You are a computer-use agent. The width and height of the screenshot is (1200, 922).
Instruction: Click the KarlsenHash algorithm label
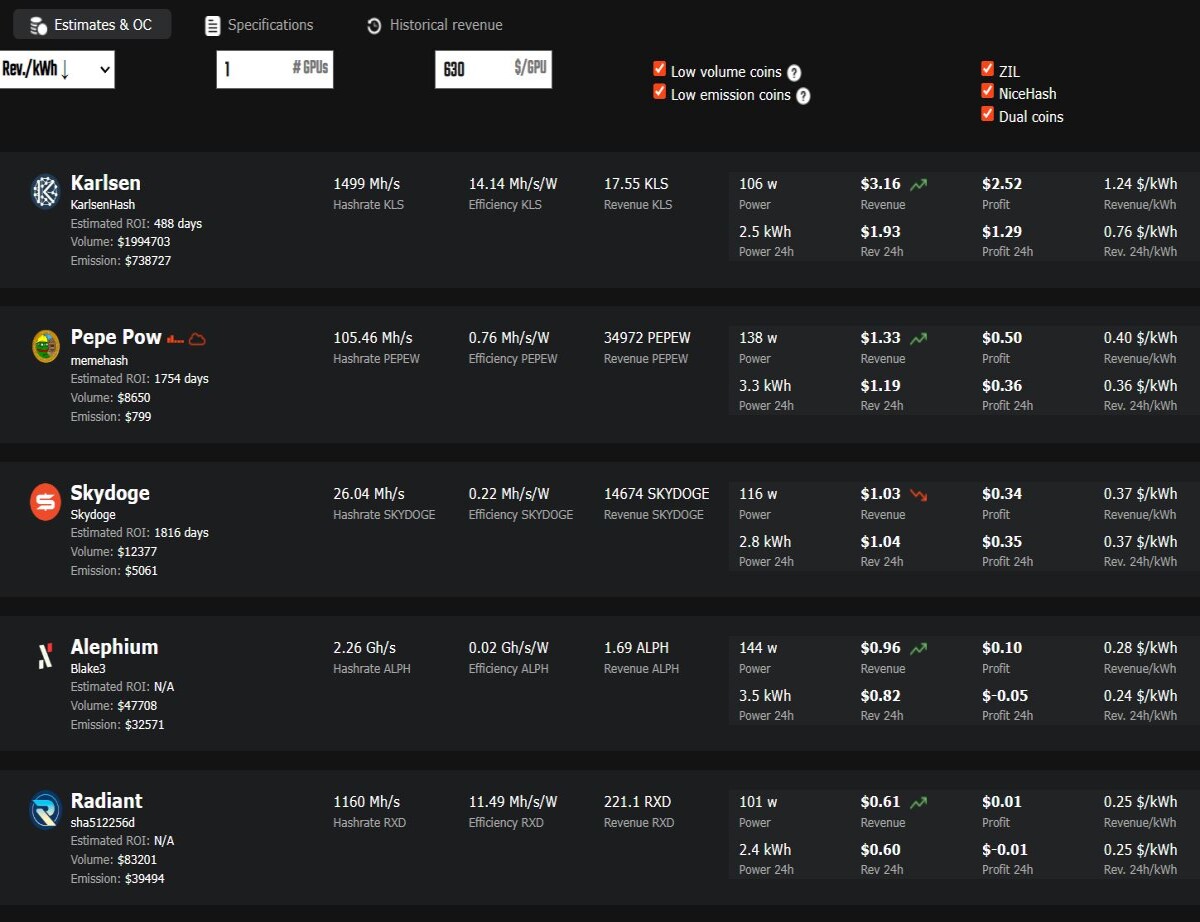pyautogui.click(x=103, y=205)
